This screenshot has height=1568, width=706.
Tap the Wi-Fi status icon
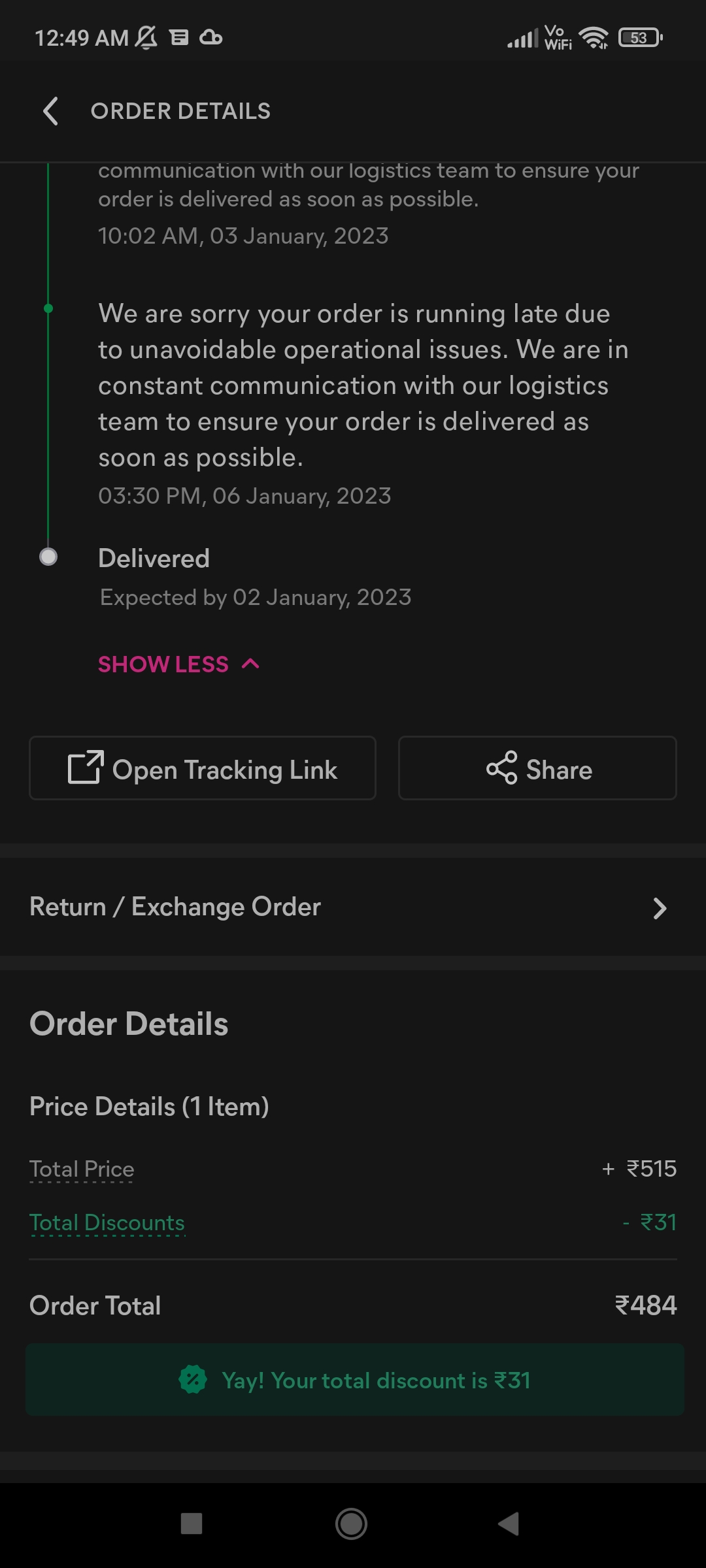click(x=594, y=38)
